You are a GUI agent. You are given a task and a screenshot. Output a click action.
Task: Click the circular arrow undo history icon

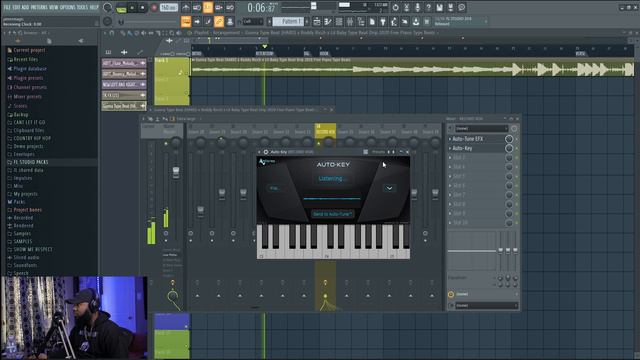(395, 7)
